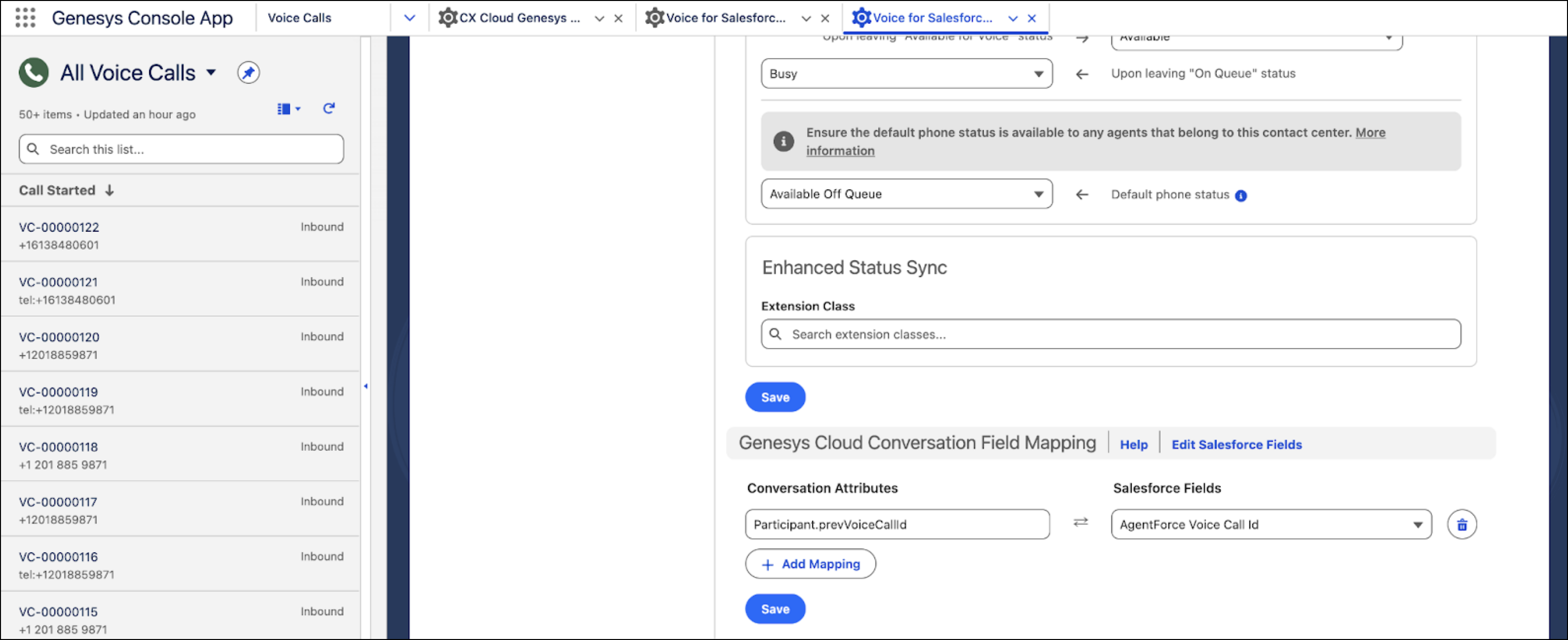Delete the AgentForce Voice Call Id mapping
Screen dimensions: 1568x640
[x=1461, y=525]
